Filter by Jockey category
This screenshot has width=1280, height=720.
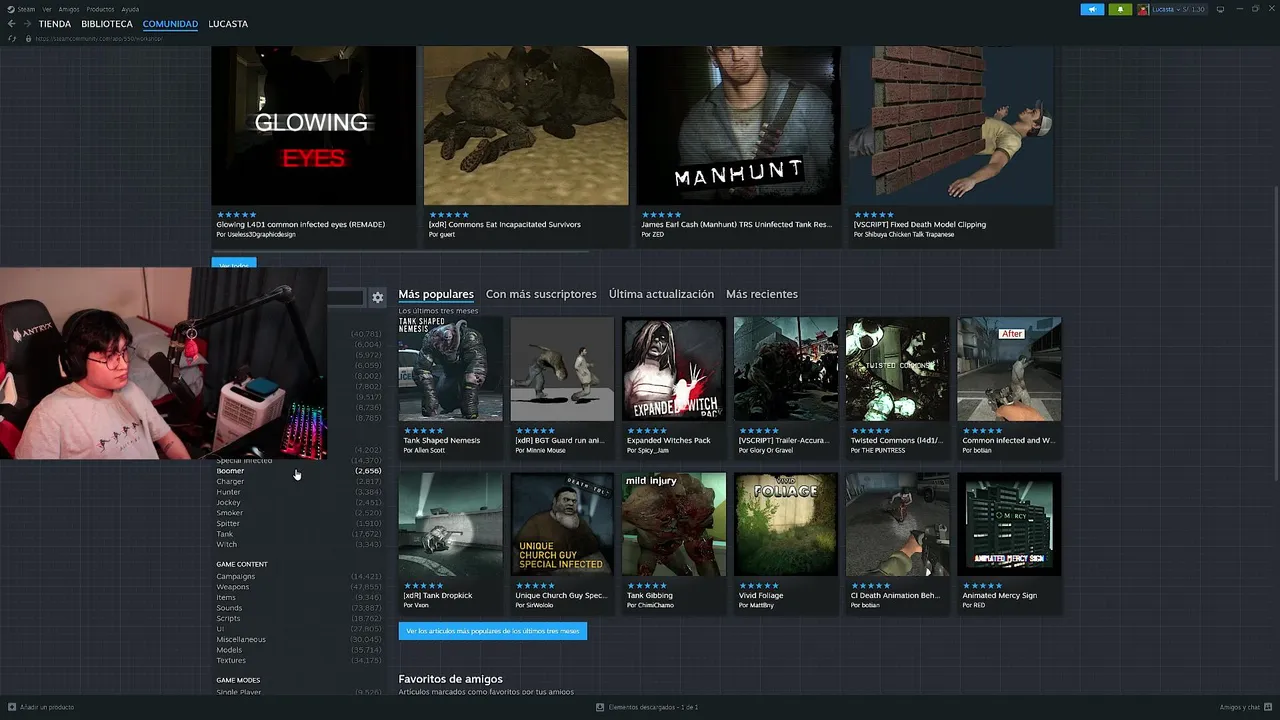(x=228, y=503)
